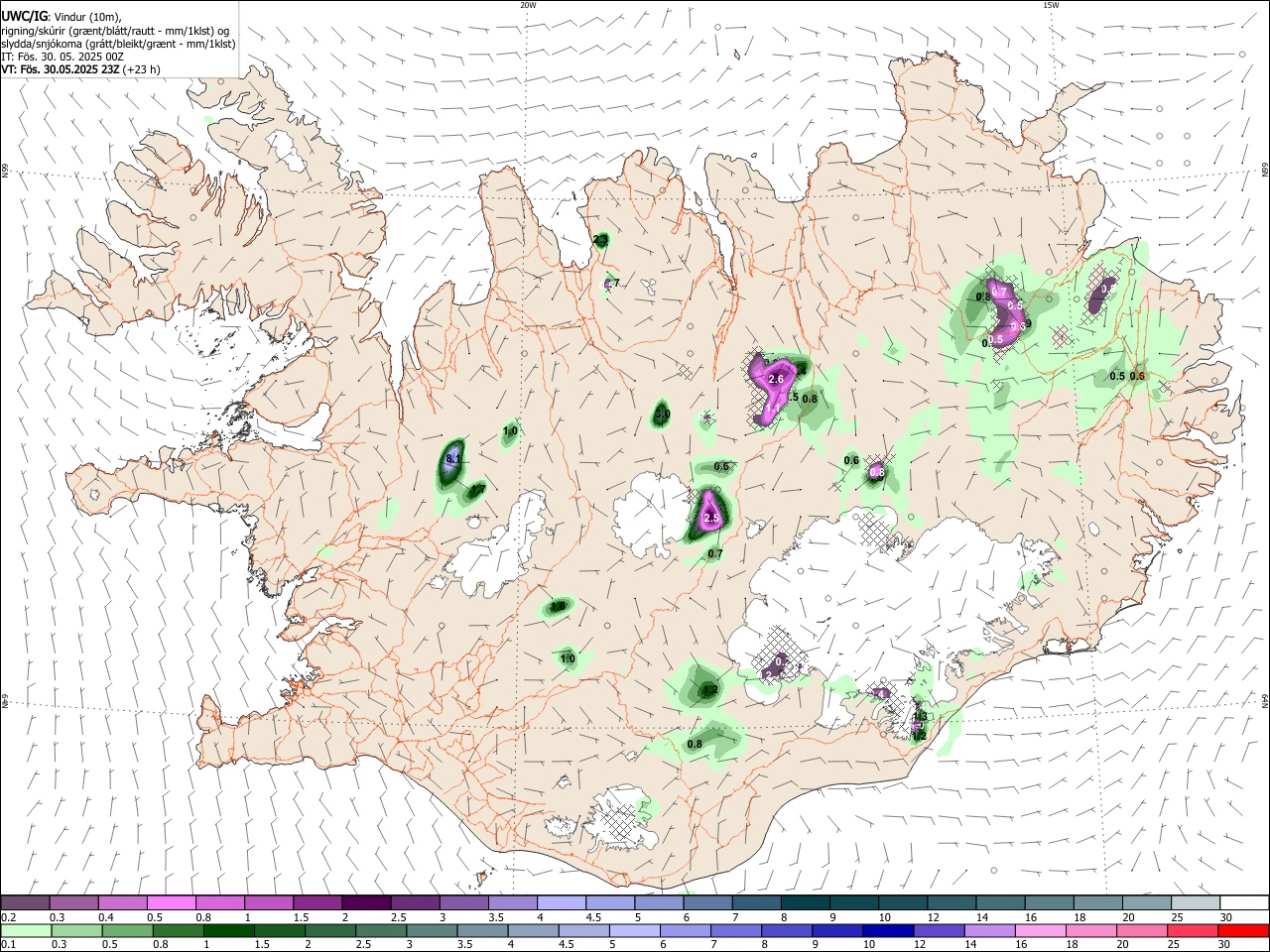This screenshot has width=1270, height=952.
Task: Click the 'rigning/skúrir' legend description line
Action: (115, 30)
